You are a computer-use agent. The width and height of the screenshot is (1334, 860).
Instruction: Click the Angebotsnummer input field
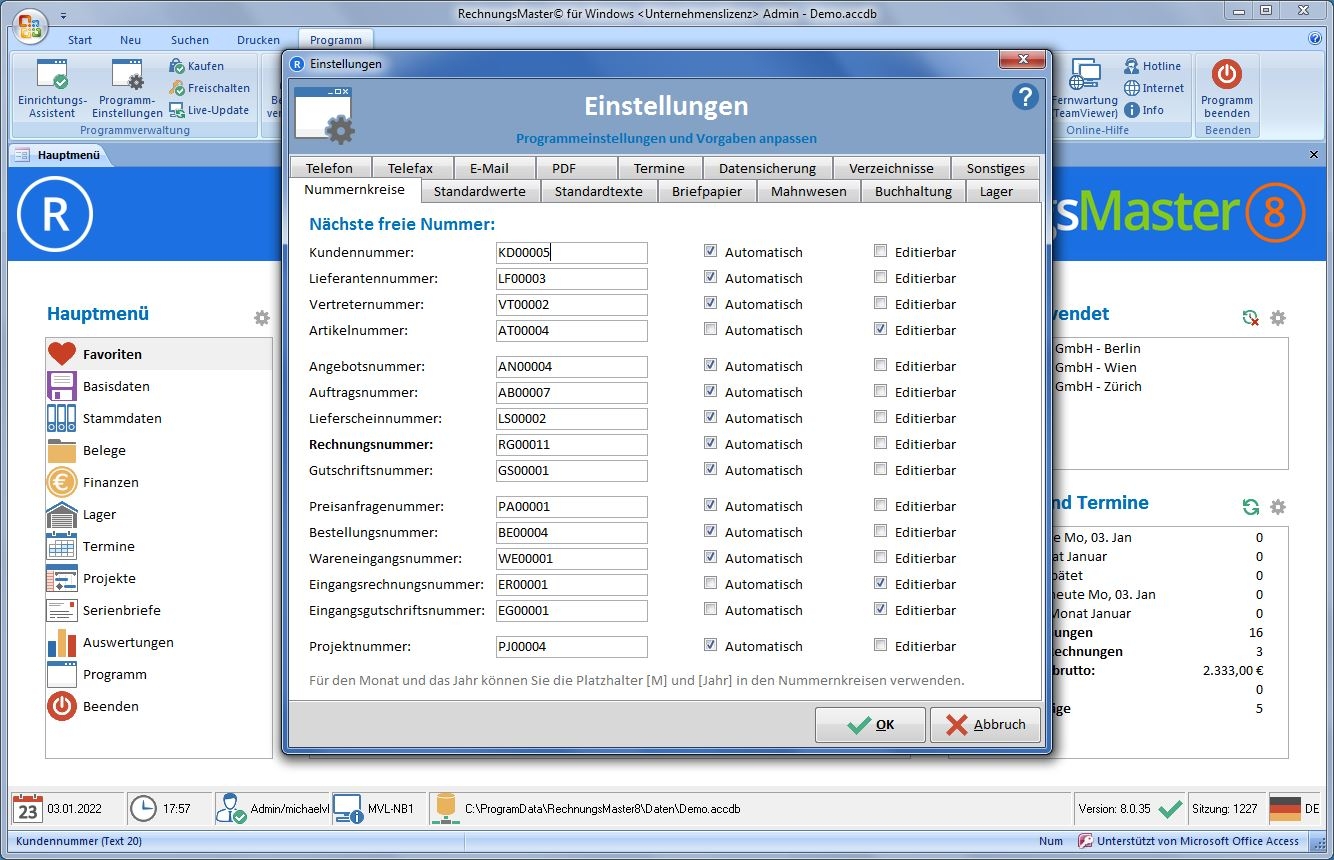(572, 367)
